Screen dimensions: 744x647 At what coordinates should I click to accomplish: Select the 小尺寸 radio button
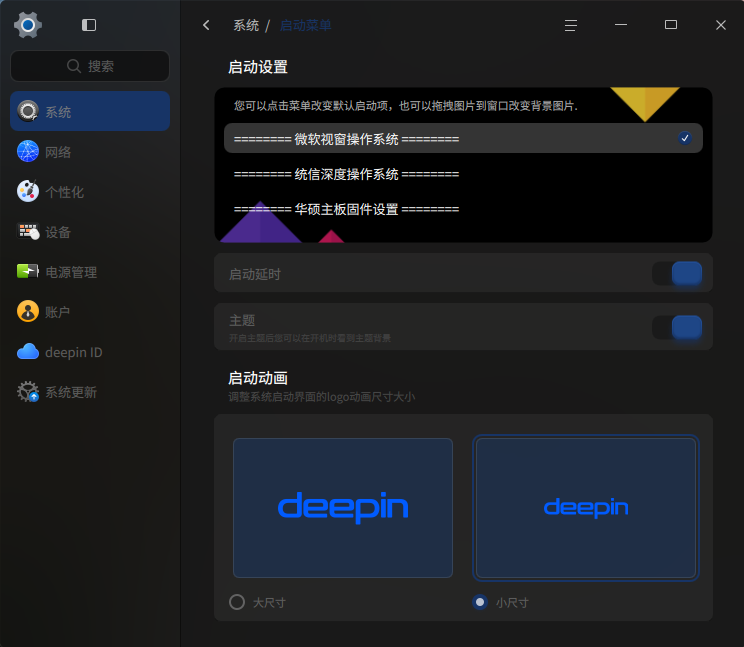pos(480,602)
